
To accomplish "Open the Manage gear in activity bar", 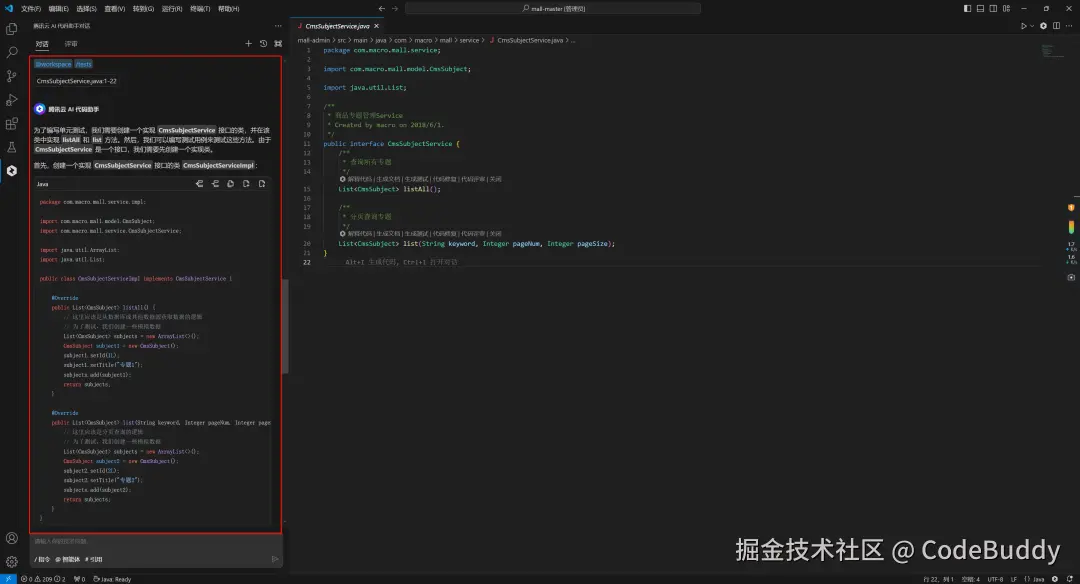I will 12,562.
